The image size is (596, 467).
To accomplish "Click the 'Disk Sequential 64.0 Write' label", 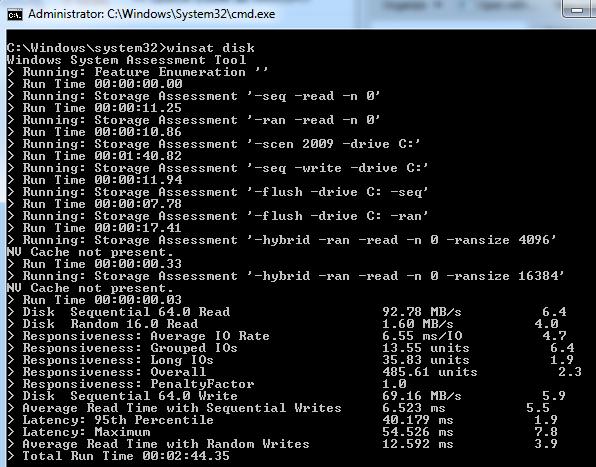I will click(x=130, y=396).
